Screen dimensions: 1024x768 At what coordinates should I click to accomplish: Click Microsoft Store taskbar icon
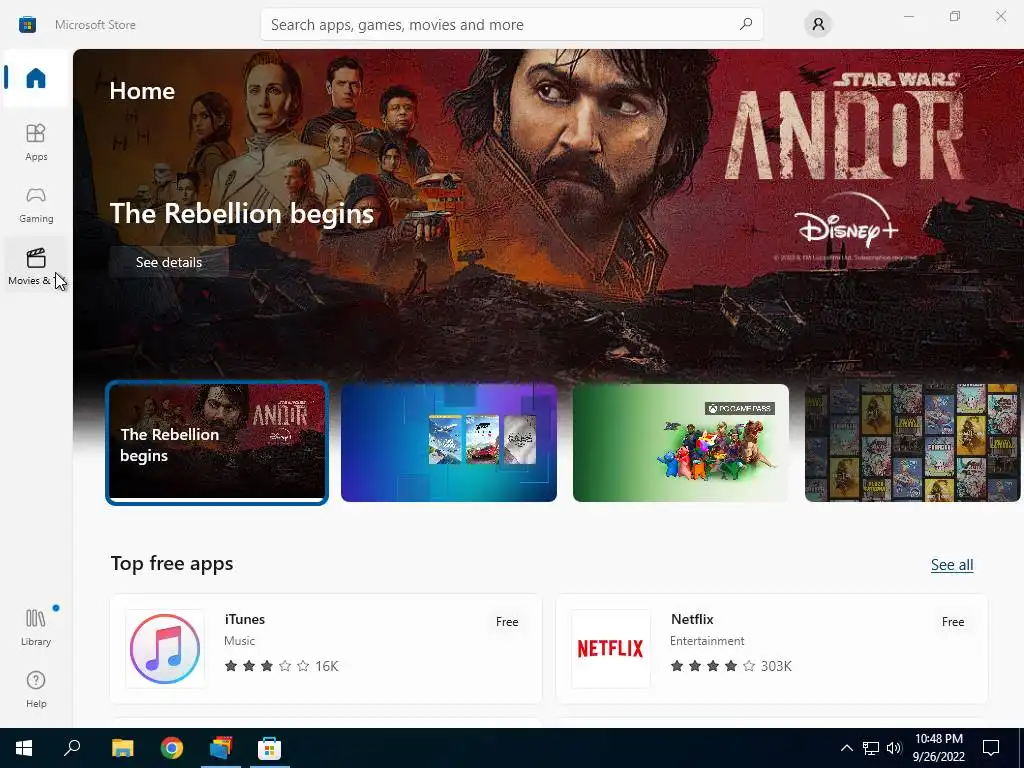pos(270,748)
